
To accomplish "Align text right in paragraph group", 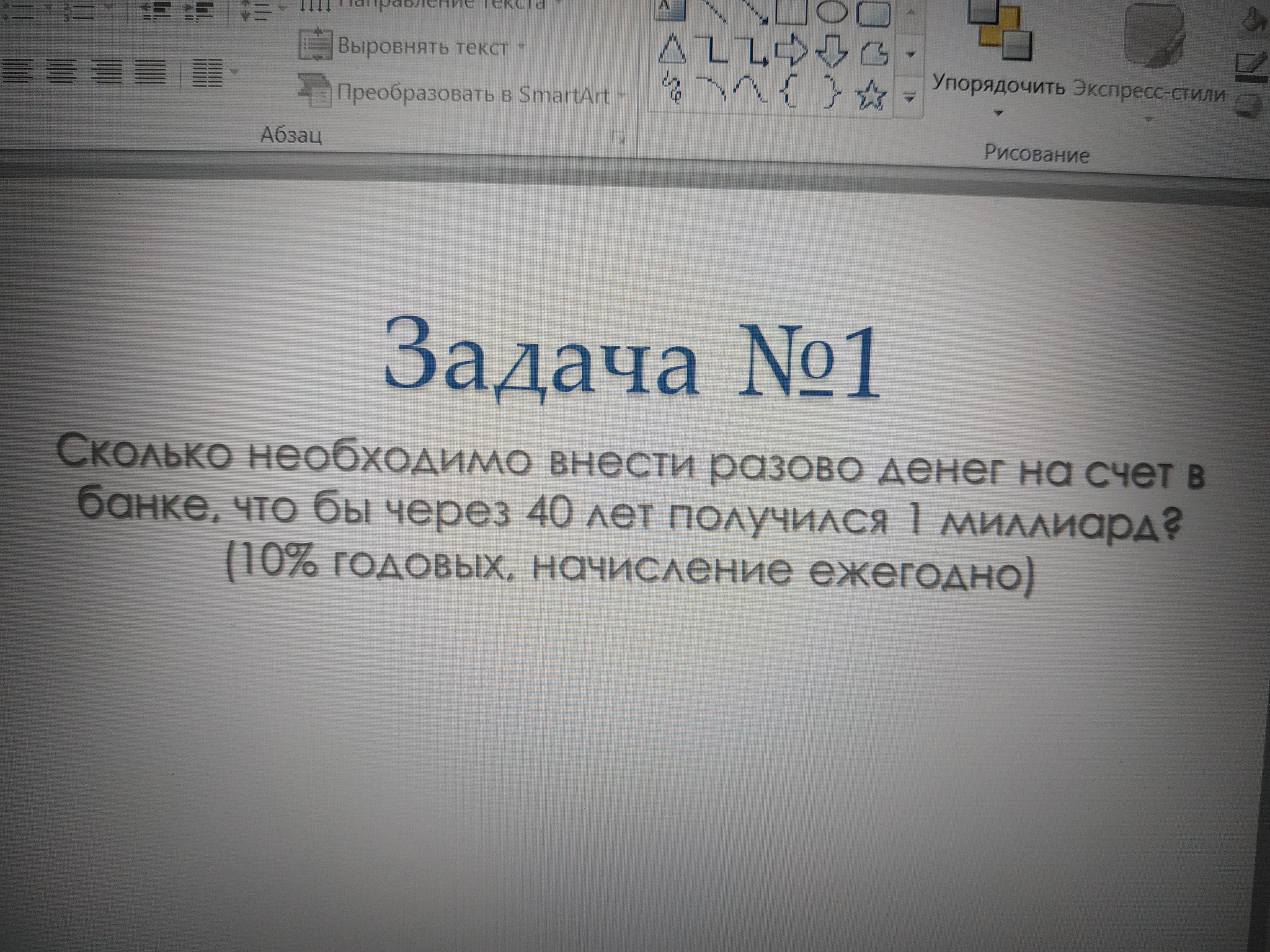I will click(106, 73).
